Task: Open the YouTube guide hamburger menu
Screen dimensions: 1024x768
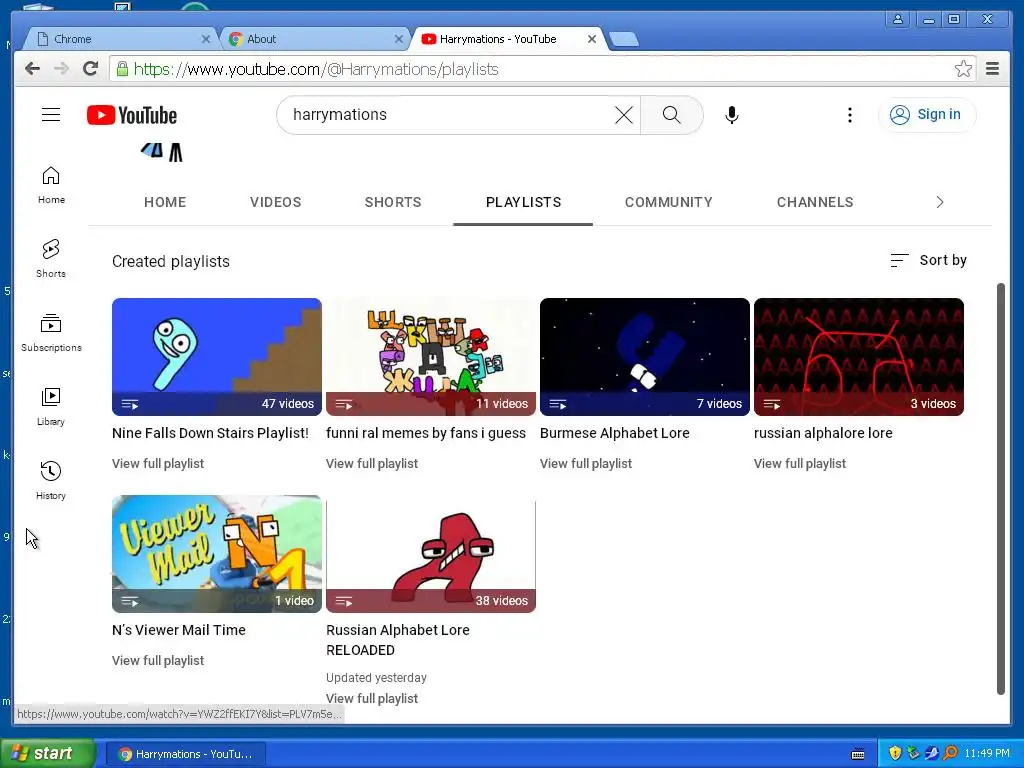Action: pos(51,115)
